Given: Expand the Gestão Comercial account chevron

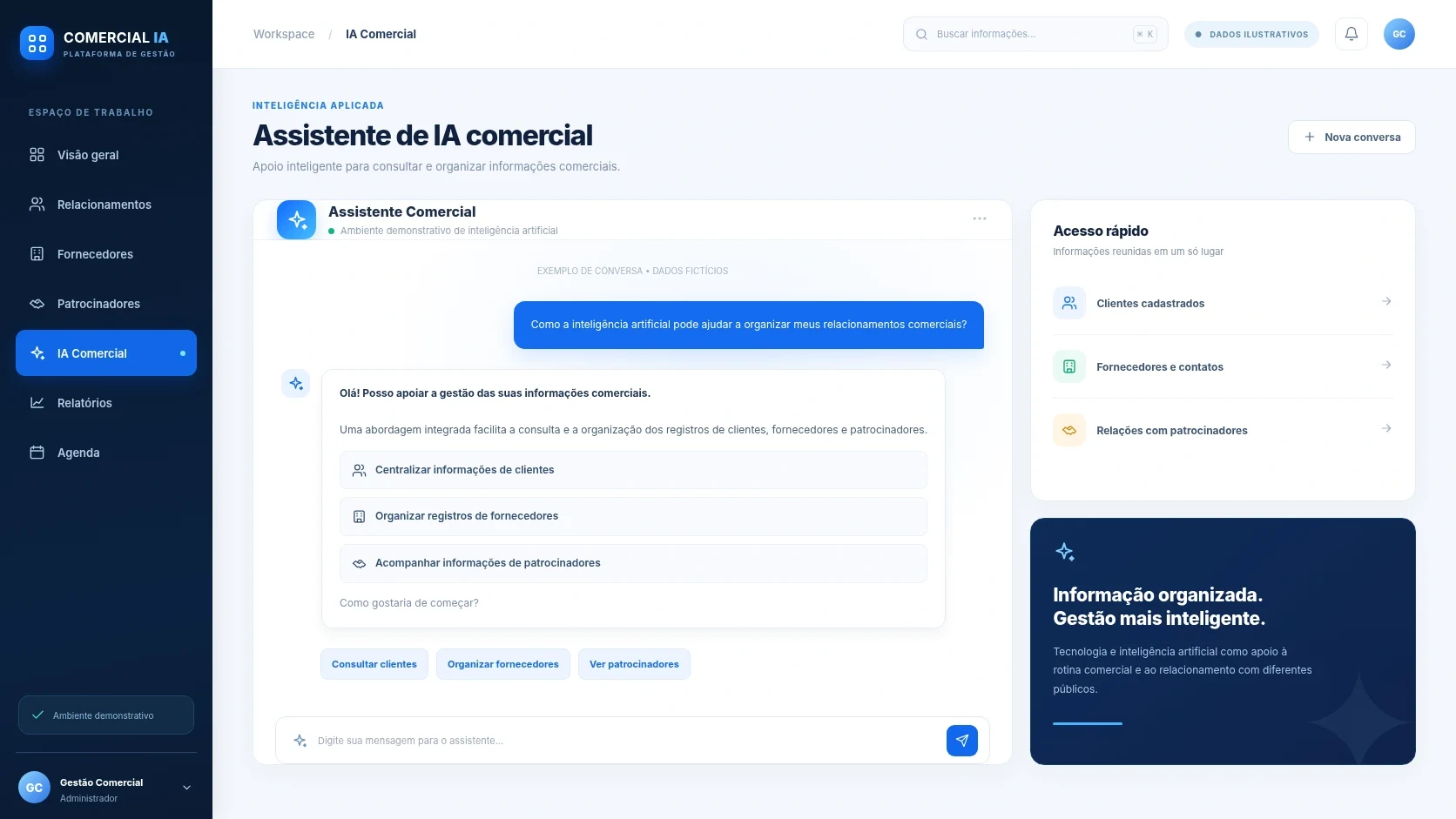Looking at the screenshot, I should point(186,788).
